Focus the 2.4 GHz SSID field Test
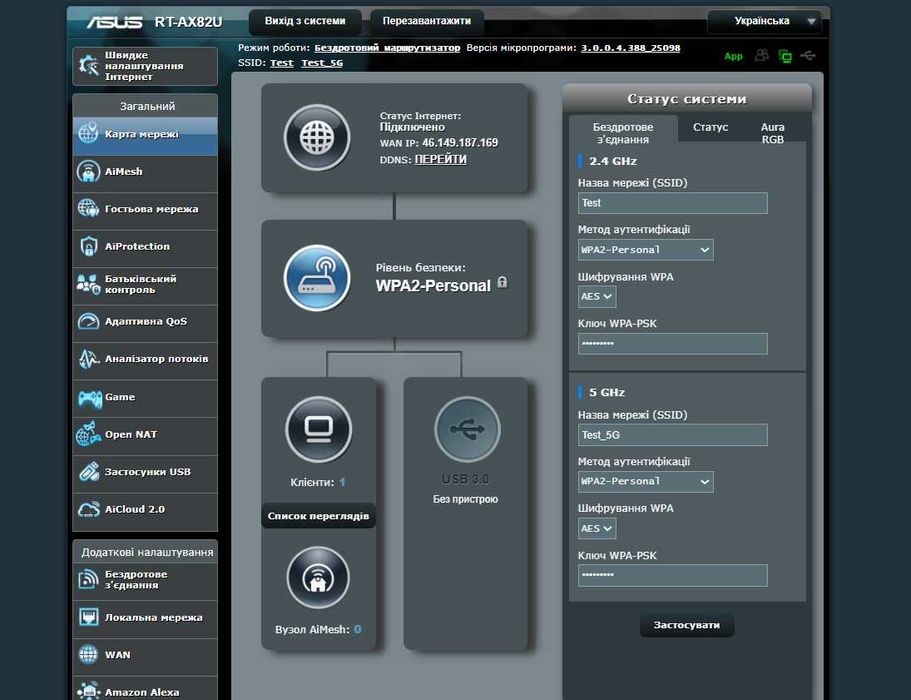Image resolution: width=911 pixels, height=700 pixels. click(672, 203)
